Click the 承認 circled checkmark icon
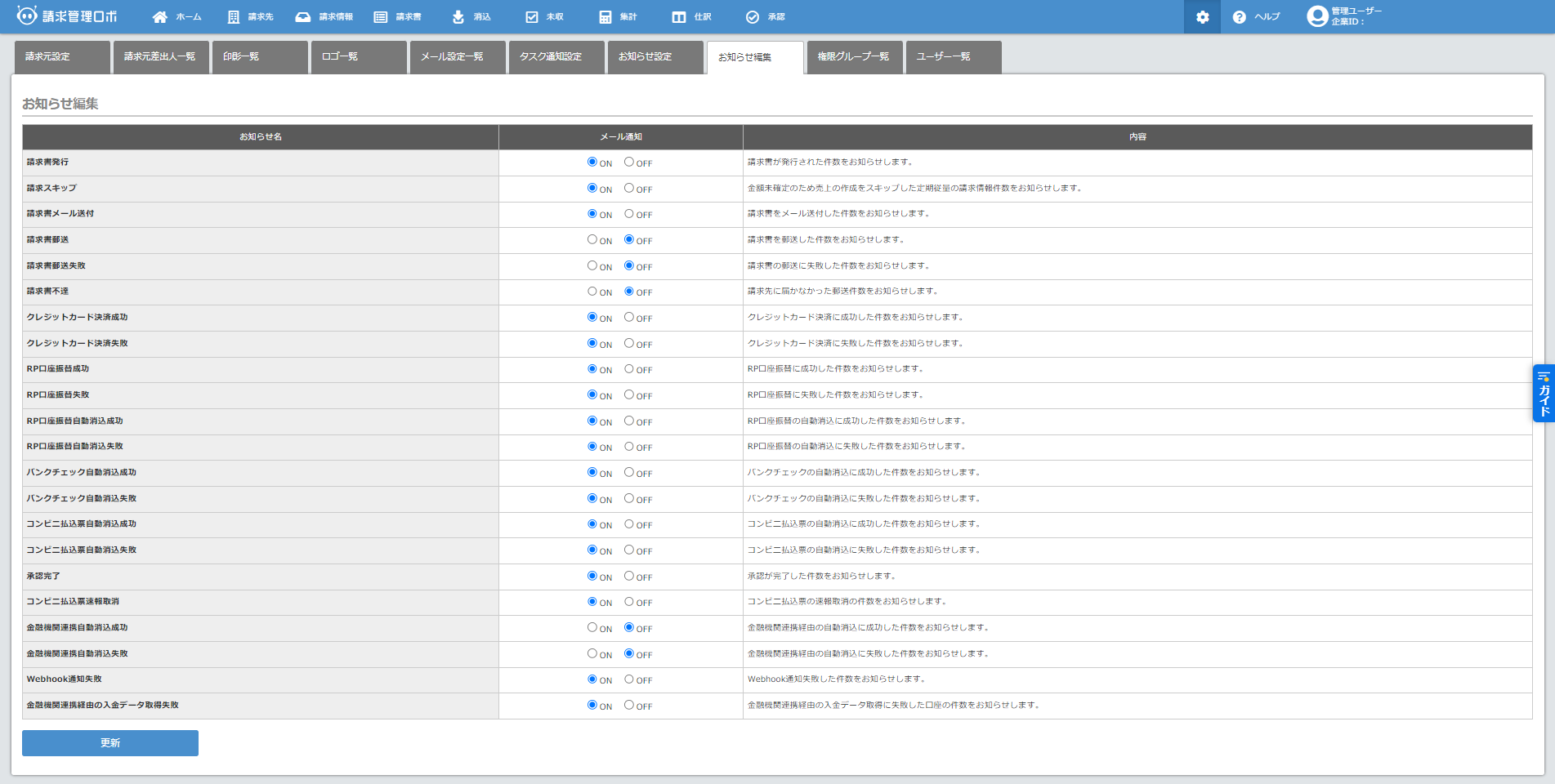 (753, 17)
